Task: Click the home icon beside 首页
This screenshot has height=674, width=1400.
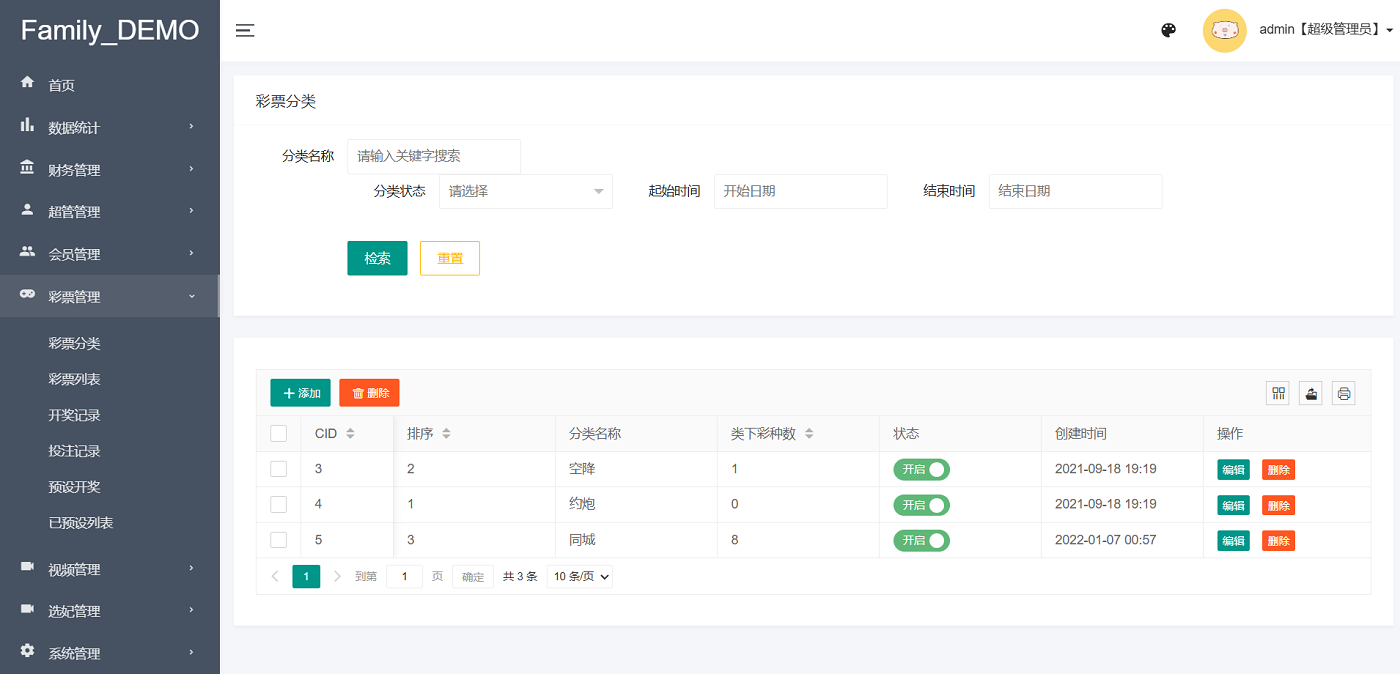Action: tap(28, 84)
